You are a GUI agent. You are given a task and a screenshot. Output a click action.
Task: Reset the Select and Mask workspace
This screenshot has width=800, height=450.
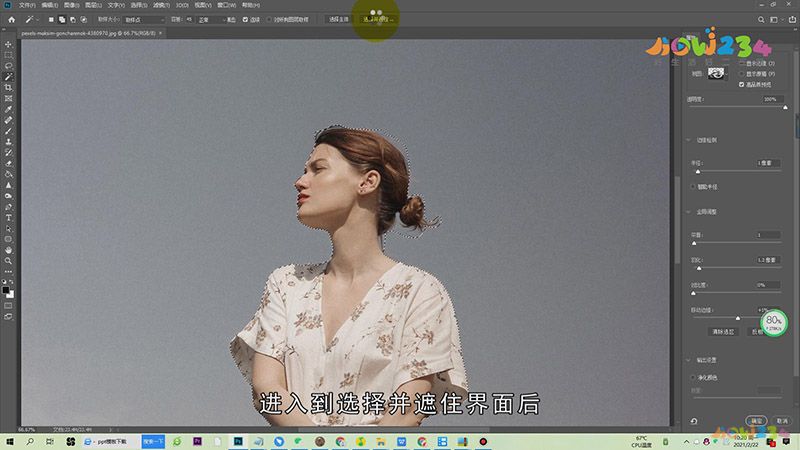pos(694,421)
